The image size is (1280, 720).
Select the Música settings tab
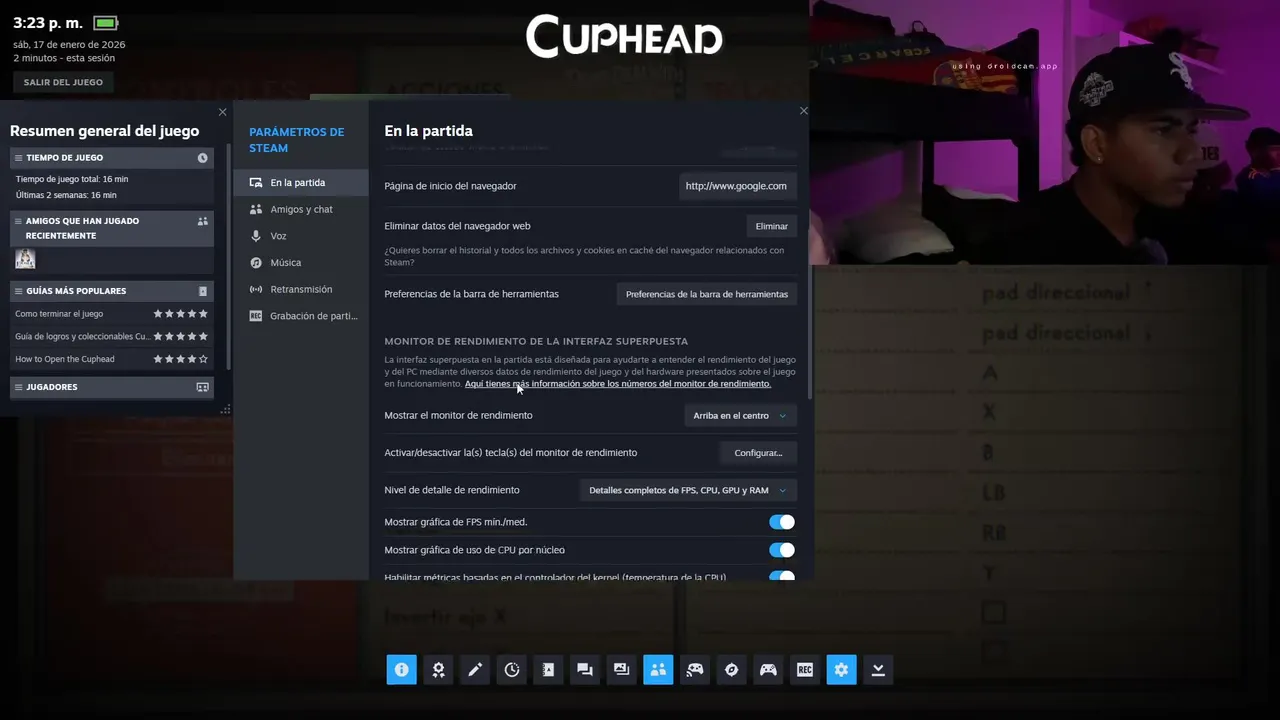pyautogui.click(x=301, y=263)
